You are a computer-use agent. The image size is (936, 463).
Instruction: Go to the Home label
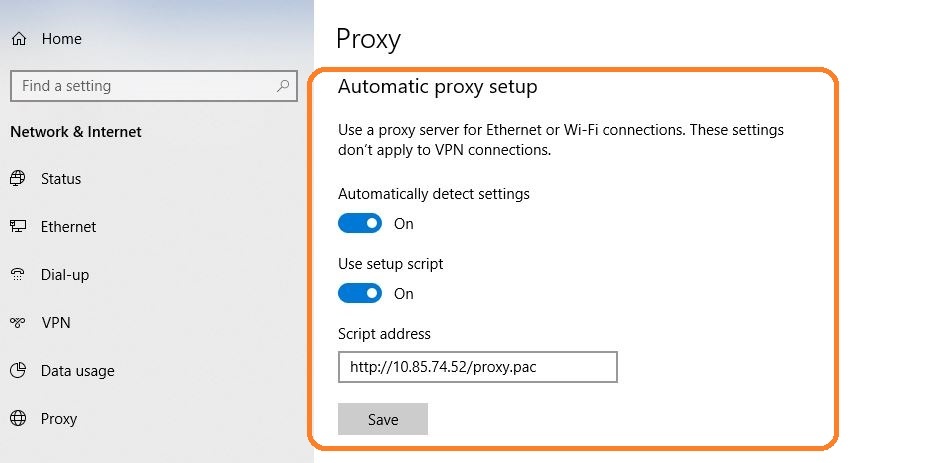pyautogui.click(x=62, y=39)
